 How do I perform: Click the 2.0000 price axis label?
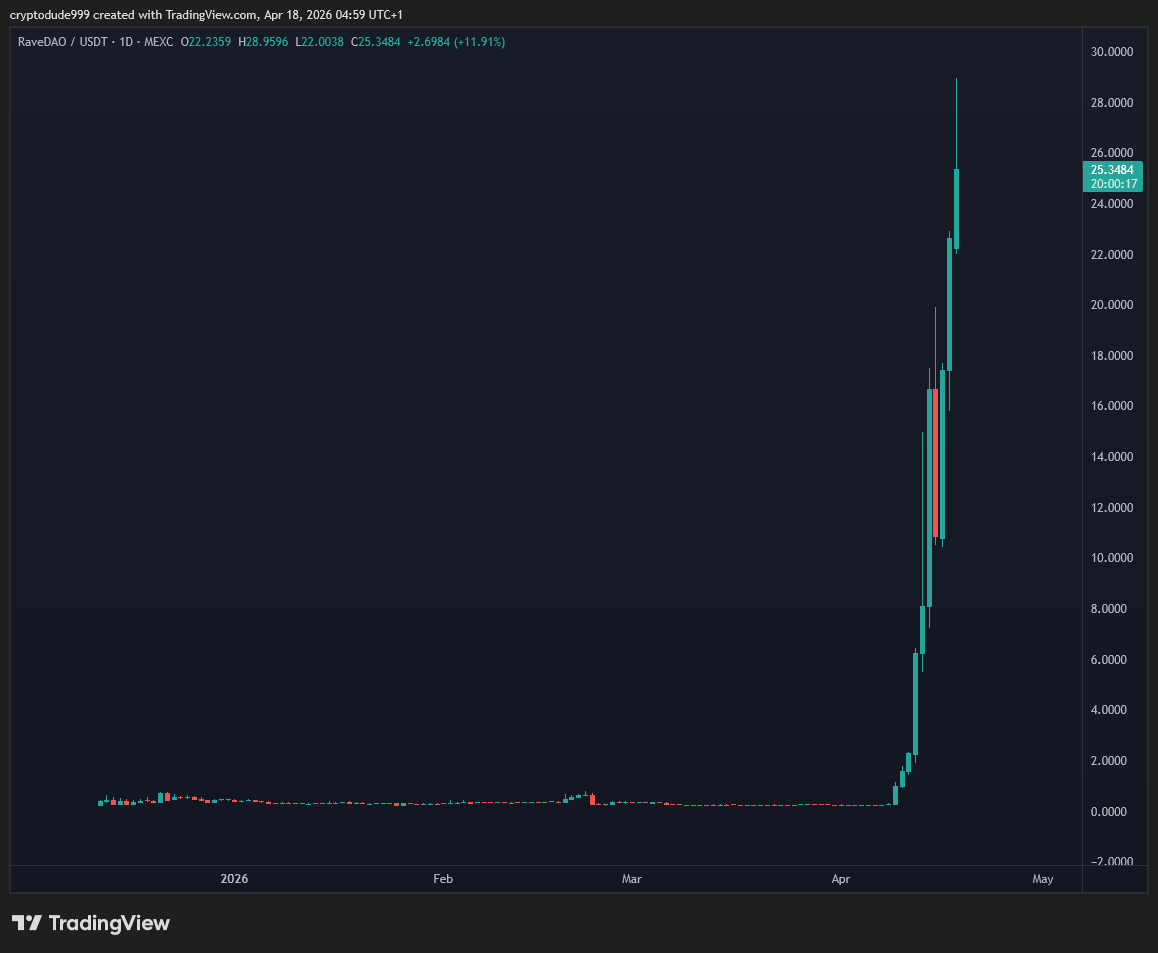tap(1109, 761)
